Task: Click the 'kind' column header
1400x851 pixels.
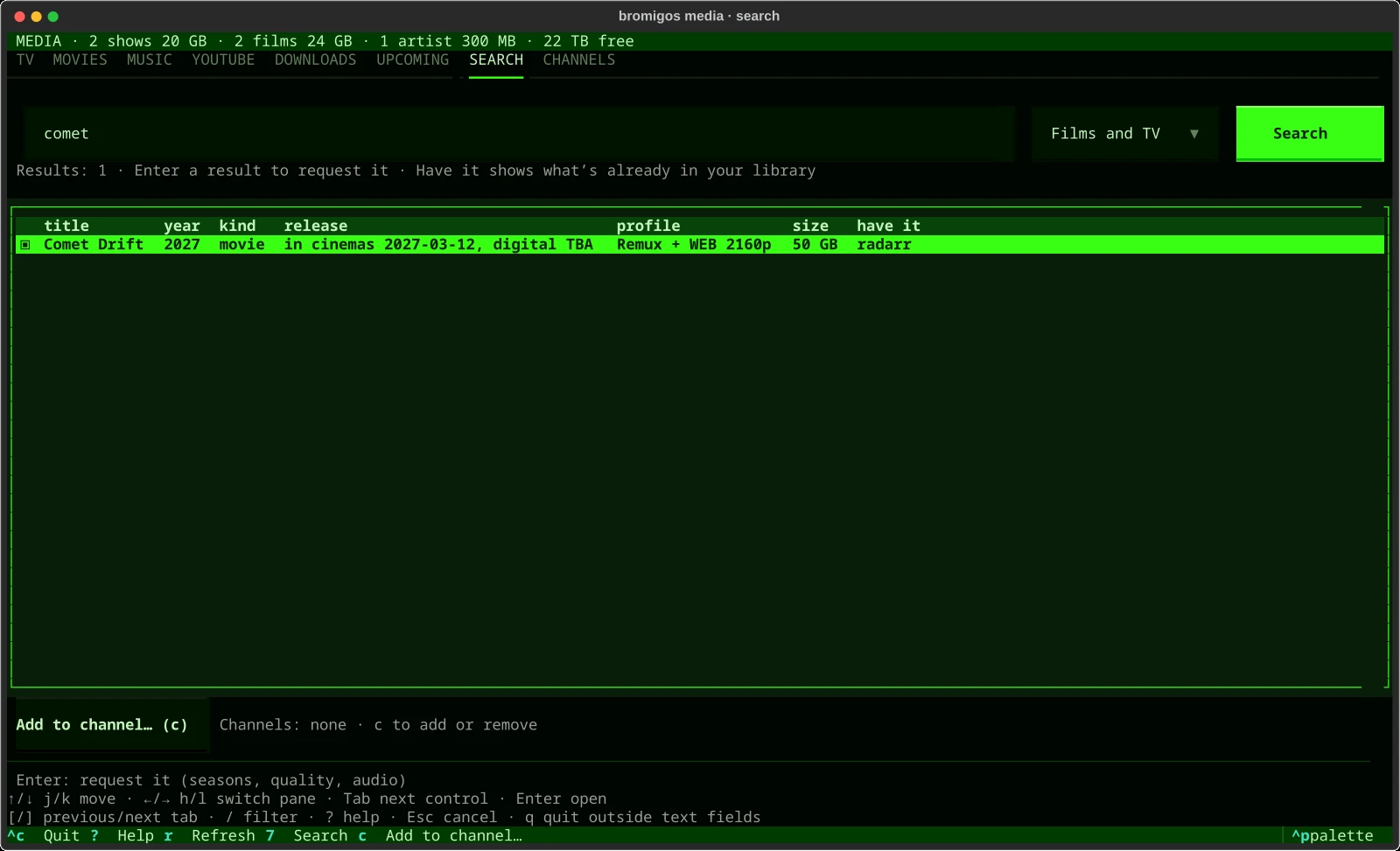Action: pyautogui.click(x=237, y=226)
